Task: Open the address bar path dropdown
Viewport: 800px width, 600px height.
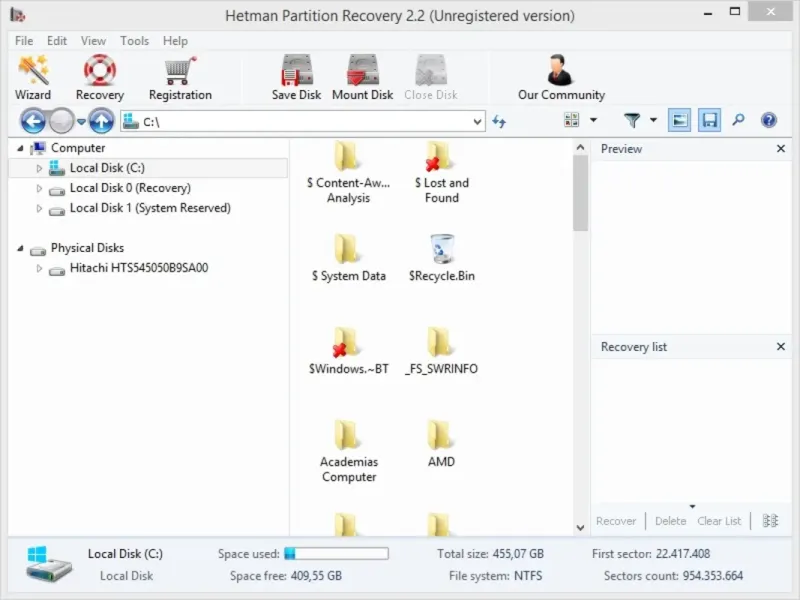Action: point(477,122)
